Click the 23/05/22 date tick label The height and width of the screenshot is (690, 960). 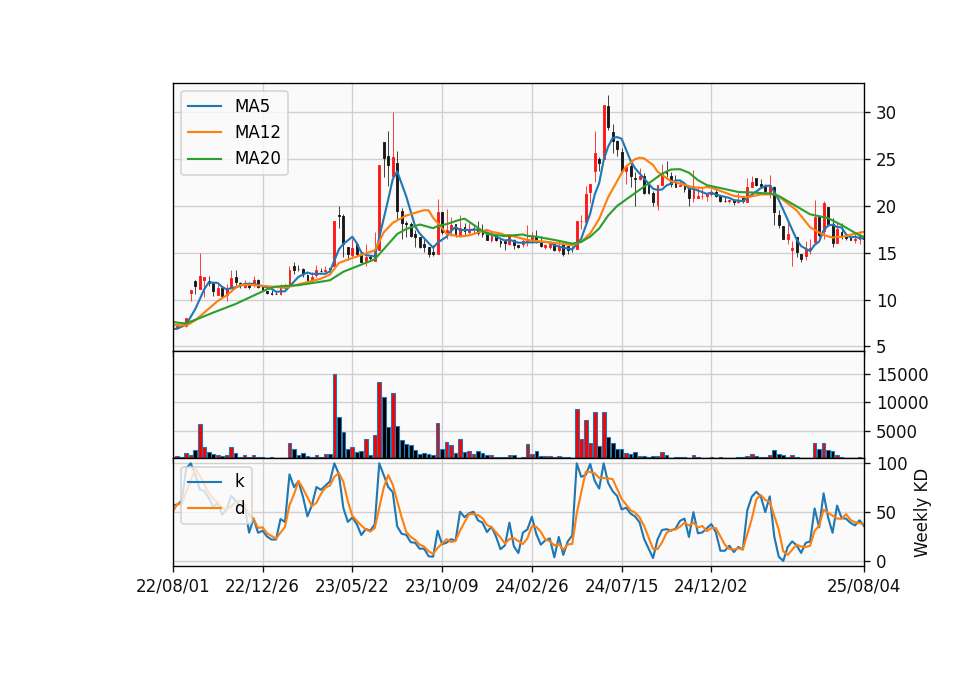coord(352,586)
